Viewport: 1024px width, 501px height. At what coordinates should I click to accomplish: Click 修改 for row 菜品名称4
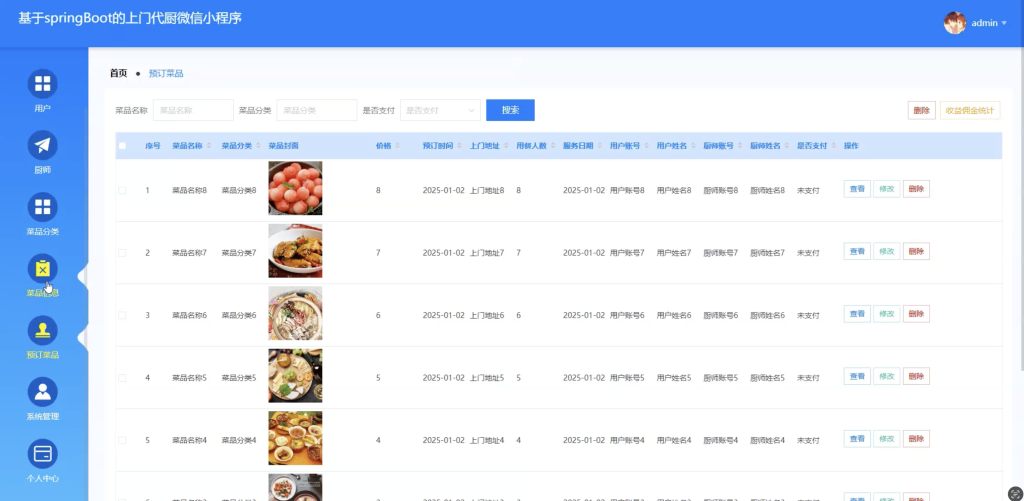point(886,439)
